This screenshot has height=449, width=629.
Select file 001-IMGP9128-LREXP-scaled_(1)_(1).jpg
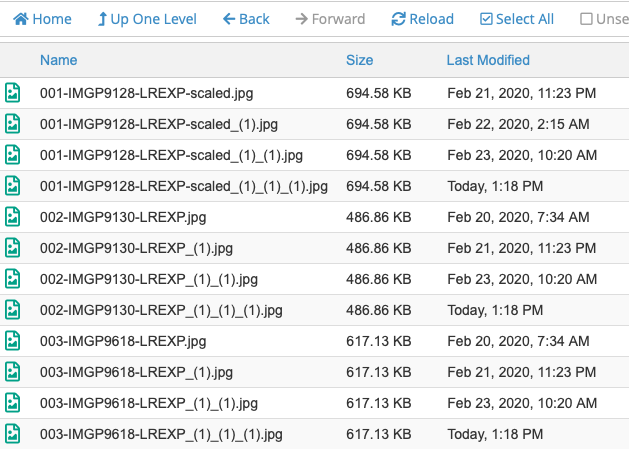(171, 155)
